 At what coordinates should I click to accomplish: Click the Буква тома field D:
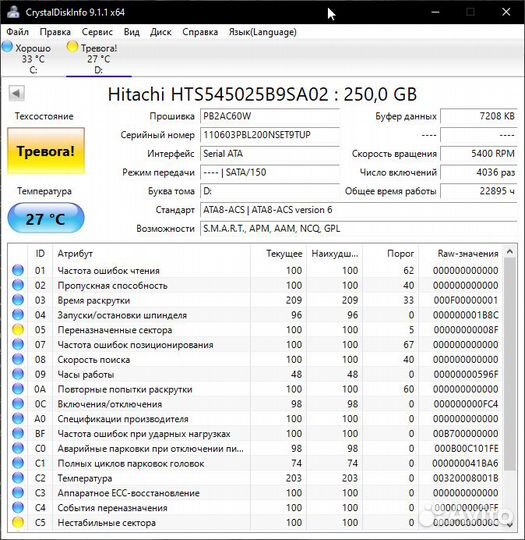tap(270, 191)
